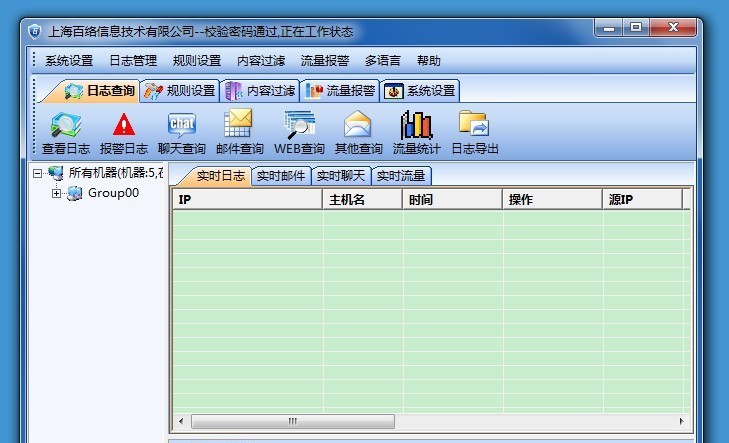Open the 规则设置 menu
729x443 pixels.
click(197, 61)
